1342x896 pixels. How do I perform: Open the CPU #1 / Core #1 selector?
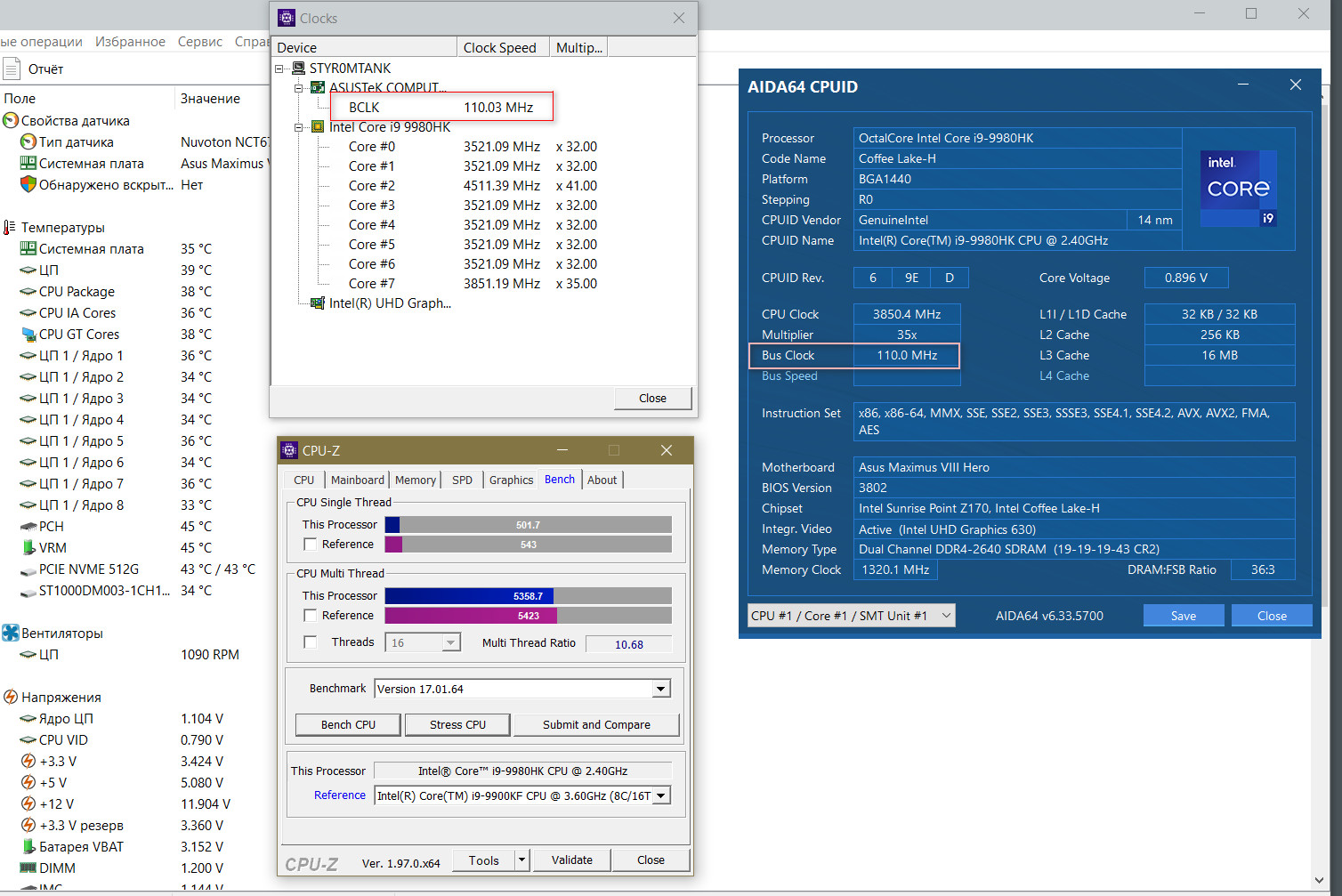pyautogui.click(x=852, y=616)
